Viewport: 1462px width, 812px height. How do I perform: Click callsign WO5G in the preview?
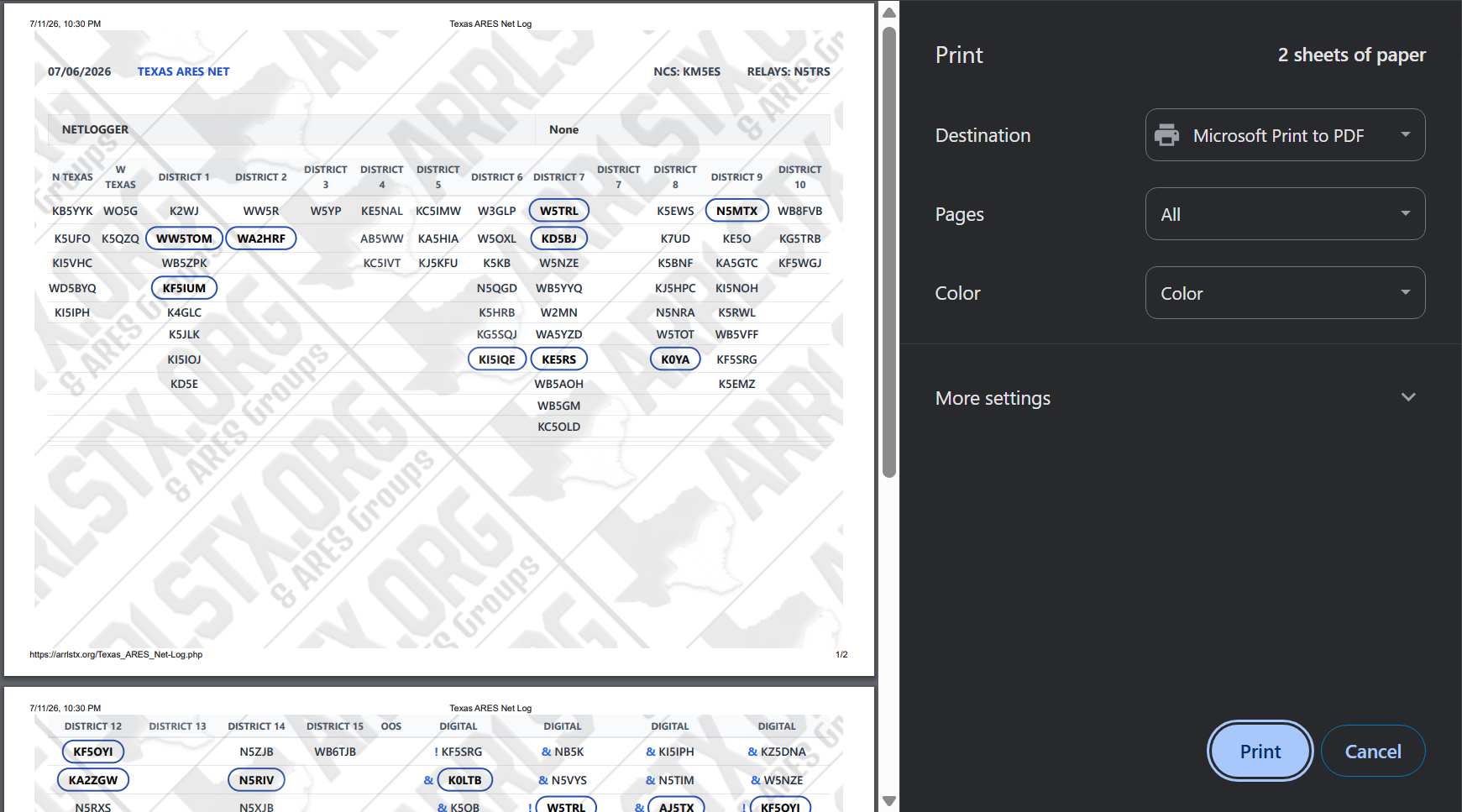pyautogui.click(x=120, y=211)
